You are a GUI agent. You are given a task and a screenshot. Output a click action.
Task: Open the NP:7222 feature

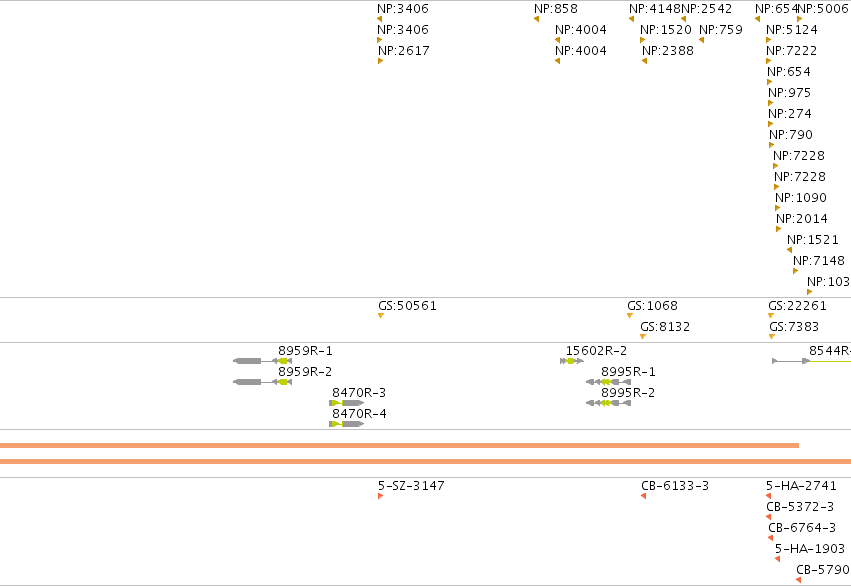click(x=791, y=51)
